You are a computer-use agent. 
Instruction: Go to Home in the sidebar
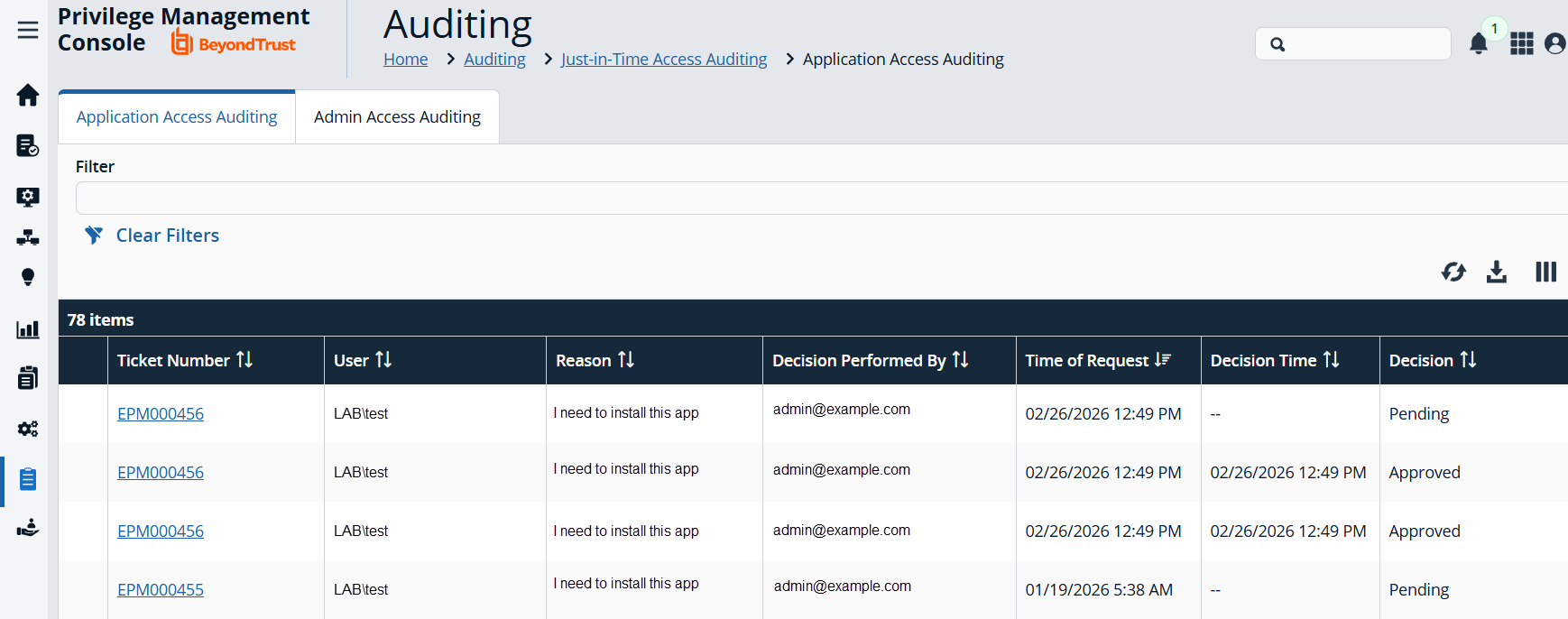pyautogui.click(x=28, y=95)
